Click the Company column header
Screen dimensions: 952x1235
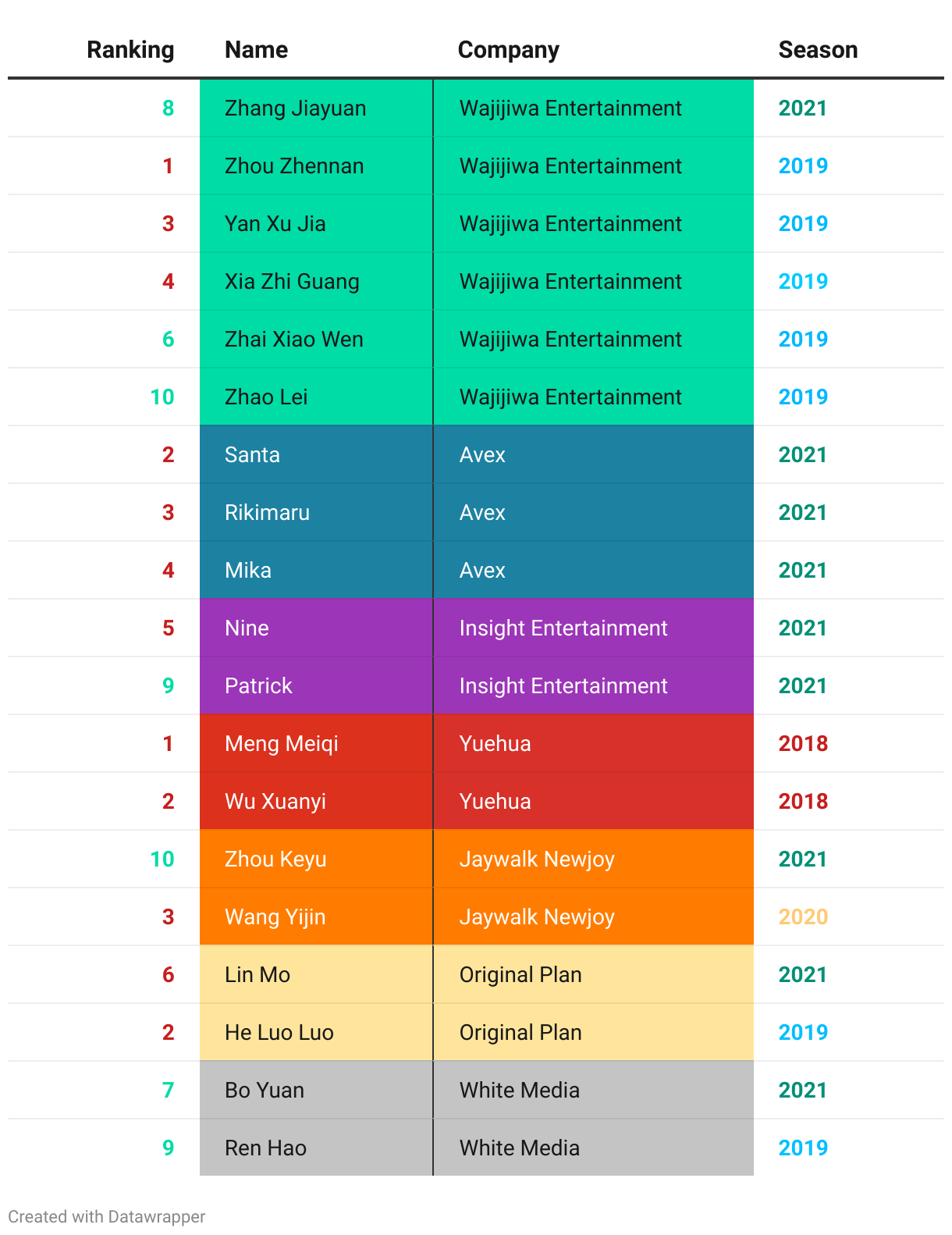point(508,50)
